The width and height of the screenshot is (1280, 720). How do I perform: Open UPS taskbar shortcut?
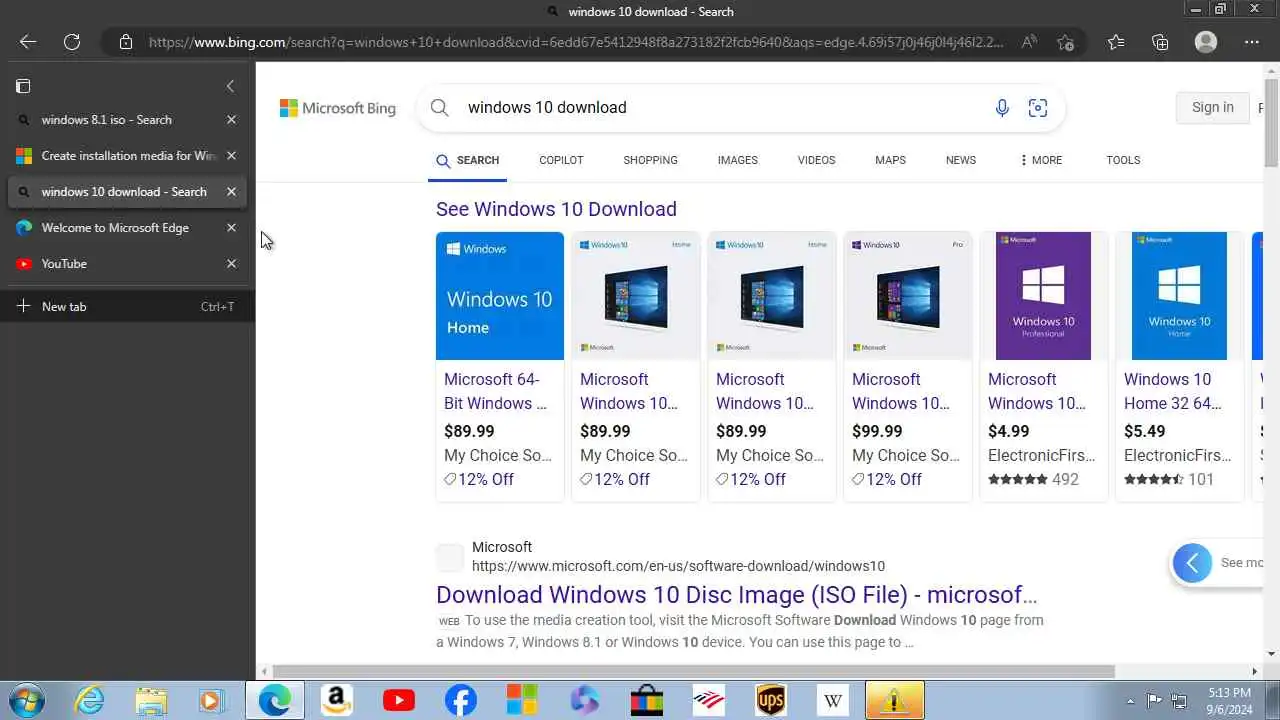(771, 701)
